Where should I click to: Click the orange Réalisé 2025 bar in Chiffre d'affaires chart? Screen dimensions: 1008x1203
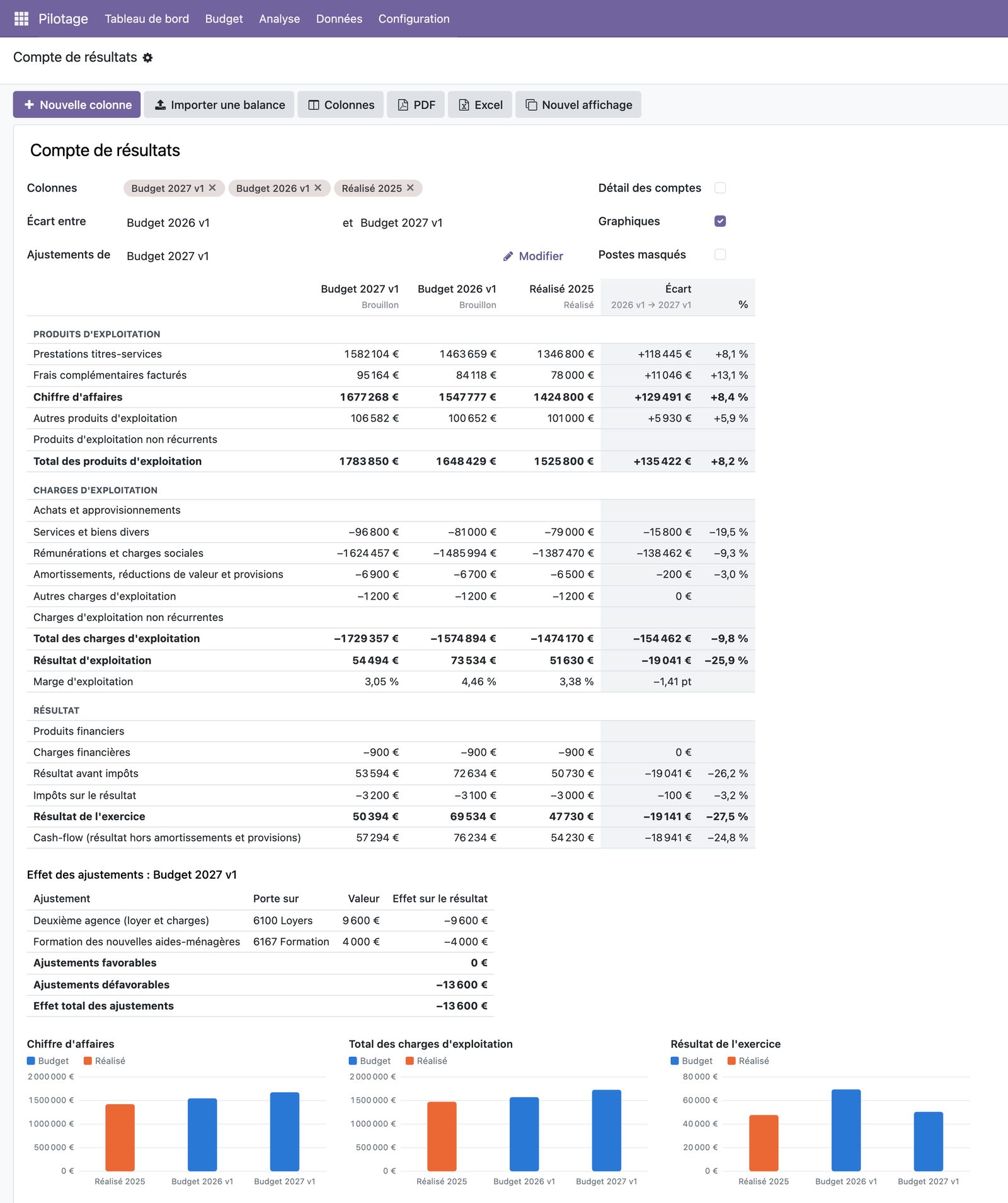(120, 1137)
